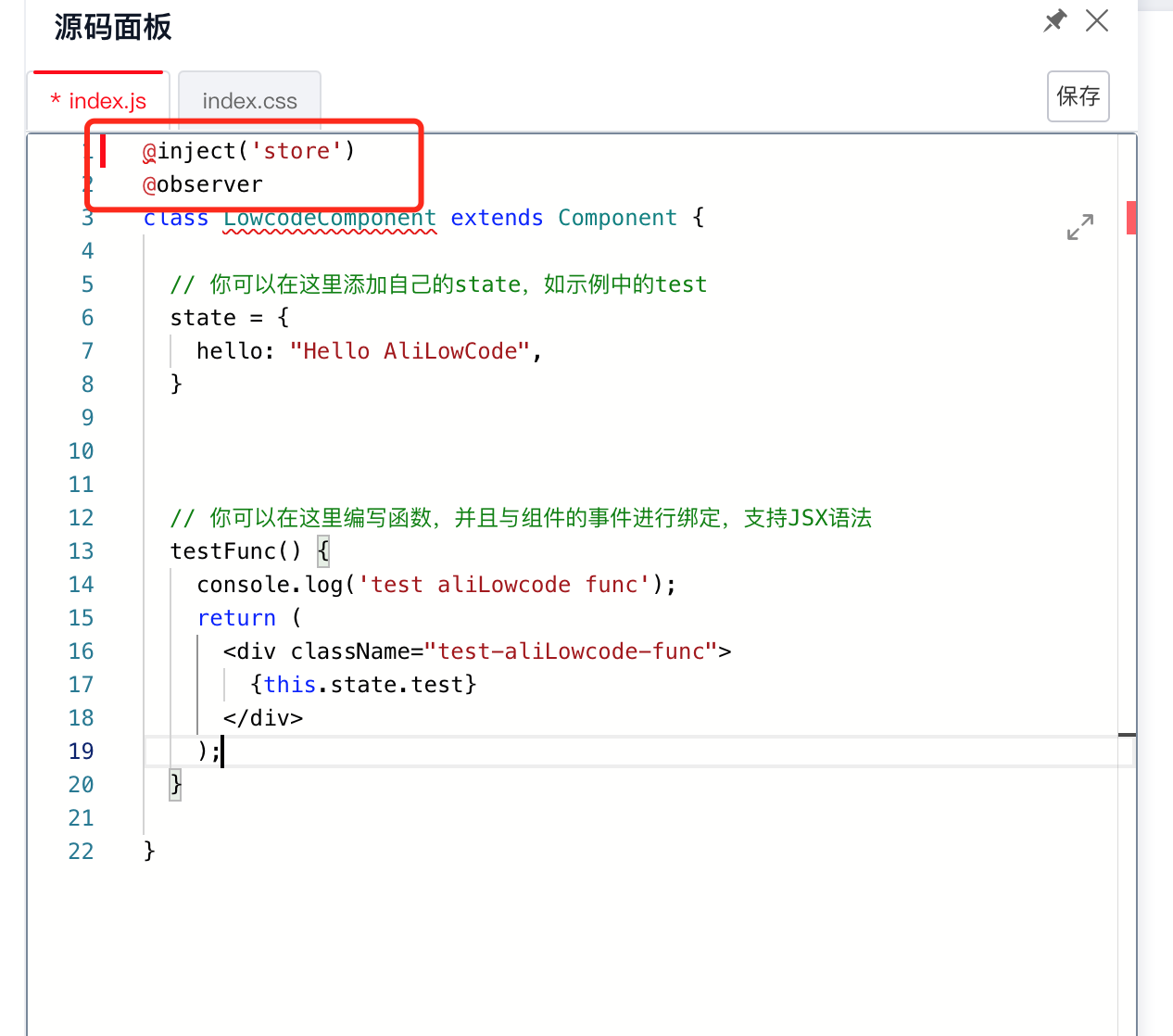Click the comment about adding your own state
The width and height of the screenshot is (1173, 1036).
(x=438, y=284)
